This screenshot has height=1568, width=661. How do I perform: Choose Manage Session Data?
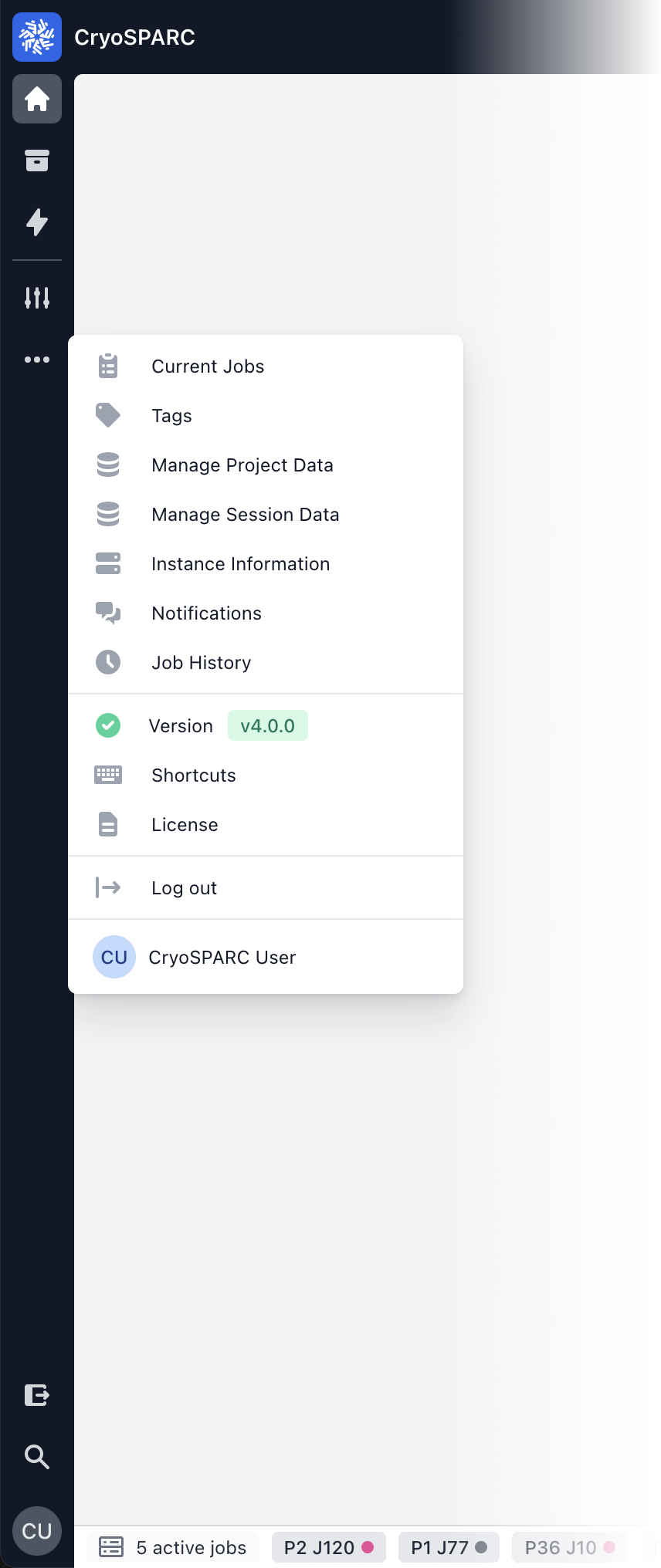pos(245,515)
